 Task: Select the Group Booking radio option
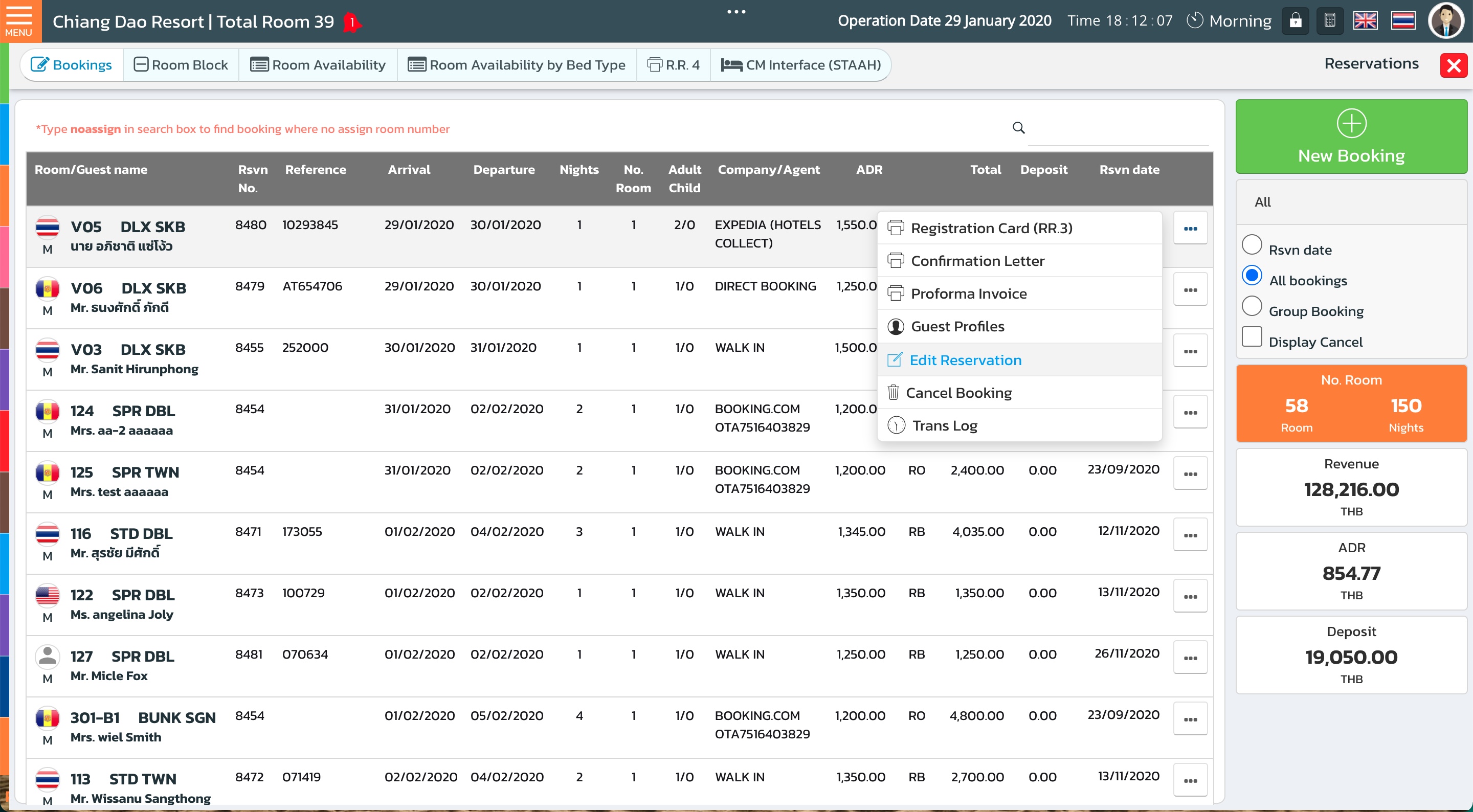coord(1252,306)
